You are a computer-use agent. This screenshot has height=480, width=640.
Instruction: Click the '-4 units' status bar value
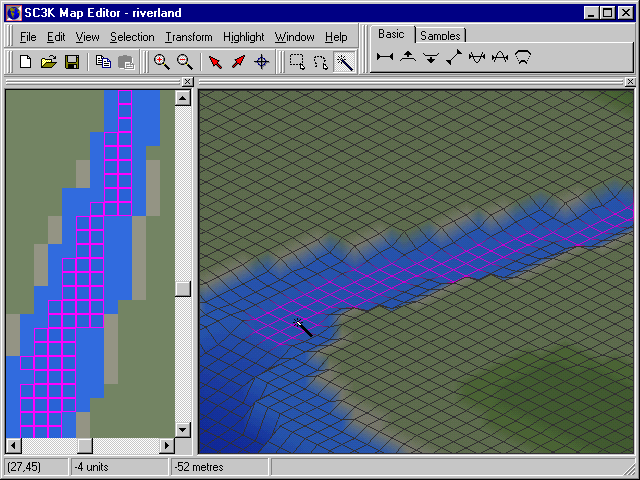click(91, 467)
